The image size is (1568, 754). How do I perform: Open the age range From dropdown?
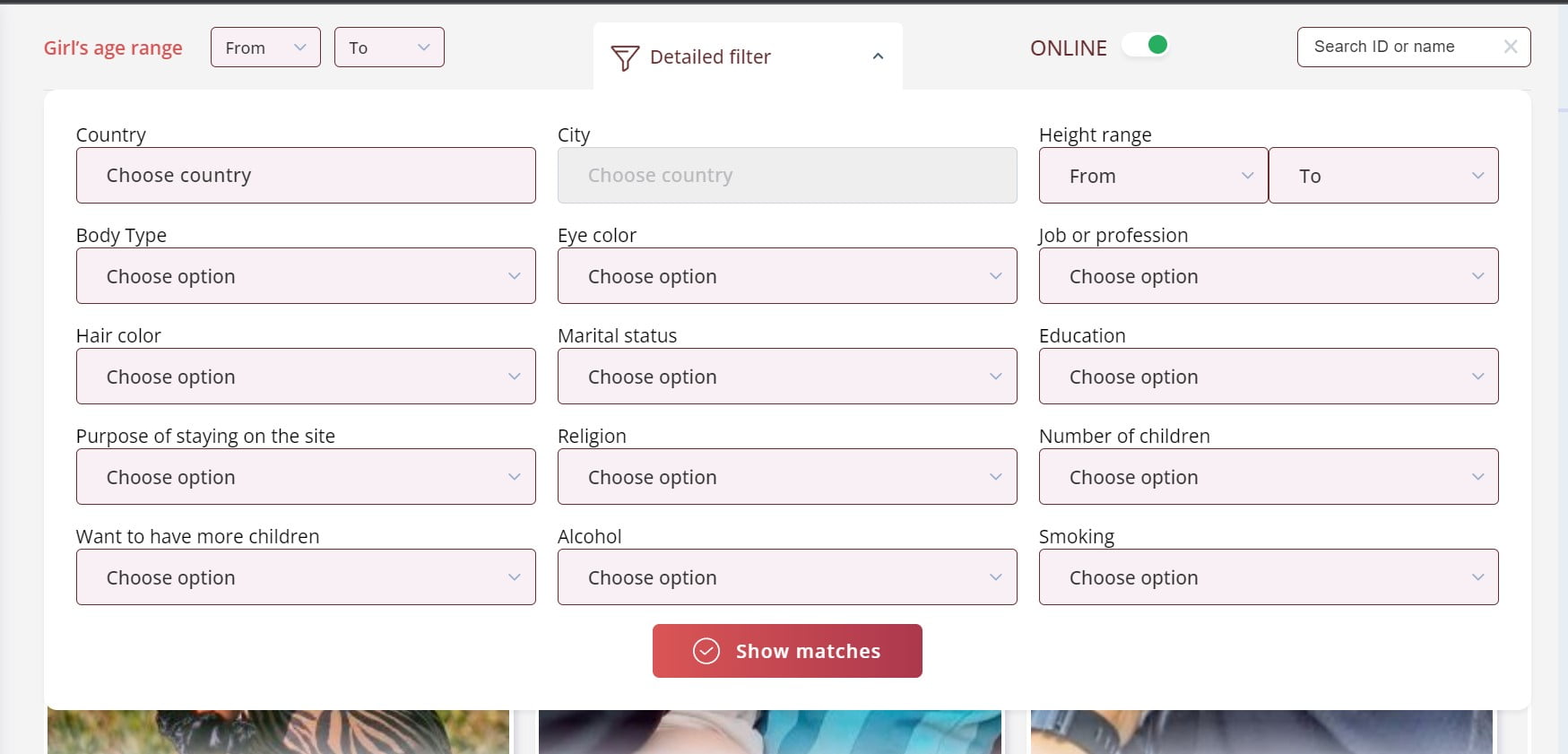(265, 48)
